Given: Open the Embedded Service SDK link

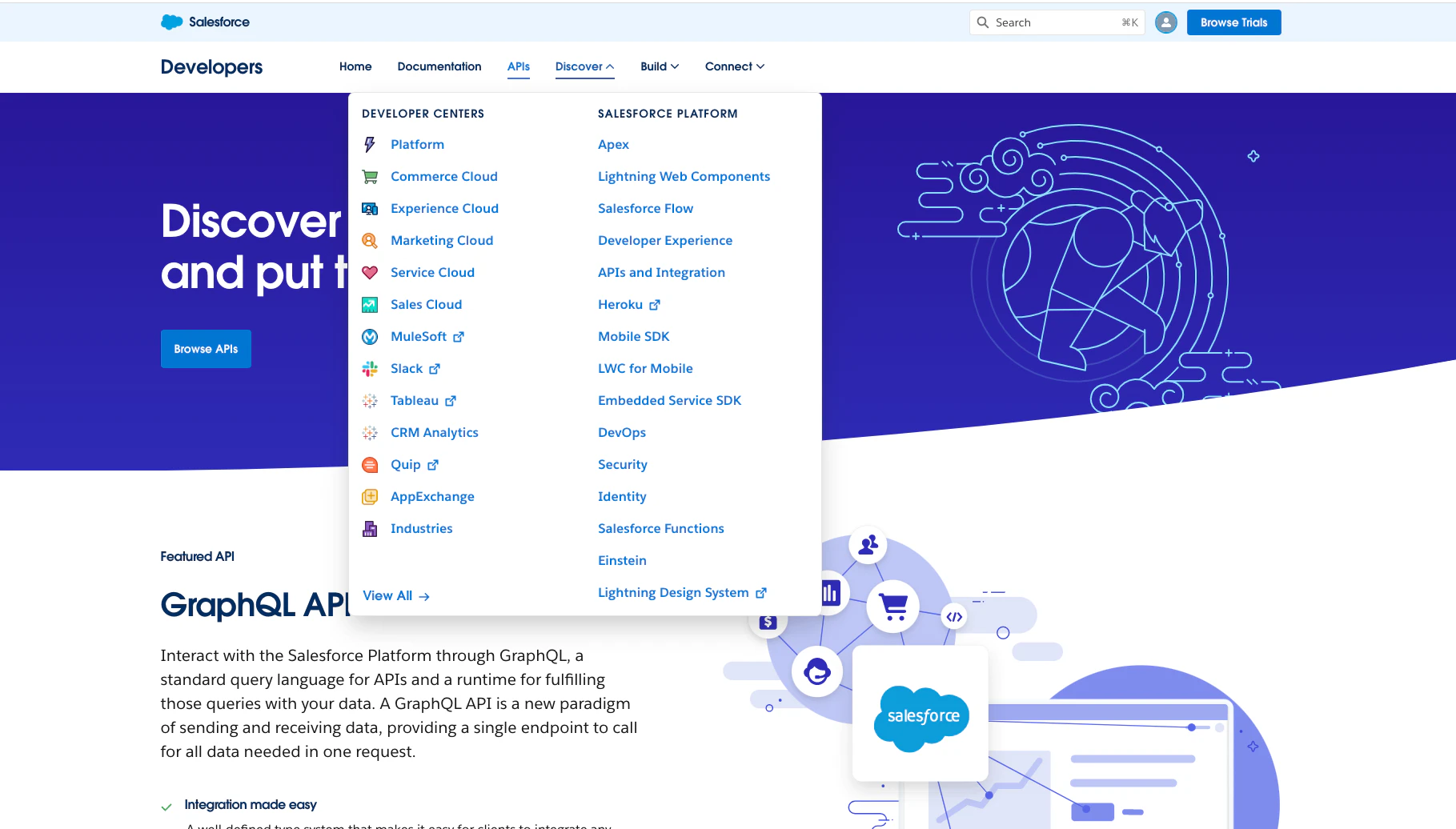Looking at the screenshot, I should [x=669, y=400].
